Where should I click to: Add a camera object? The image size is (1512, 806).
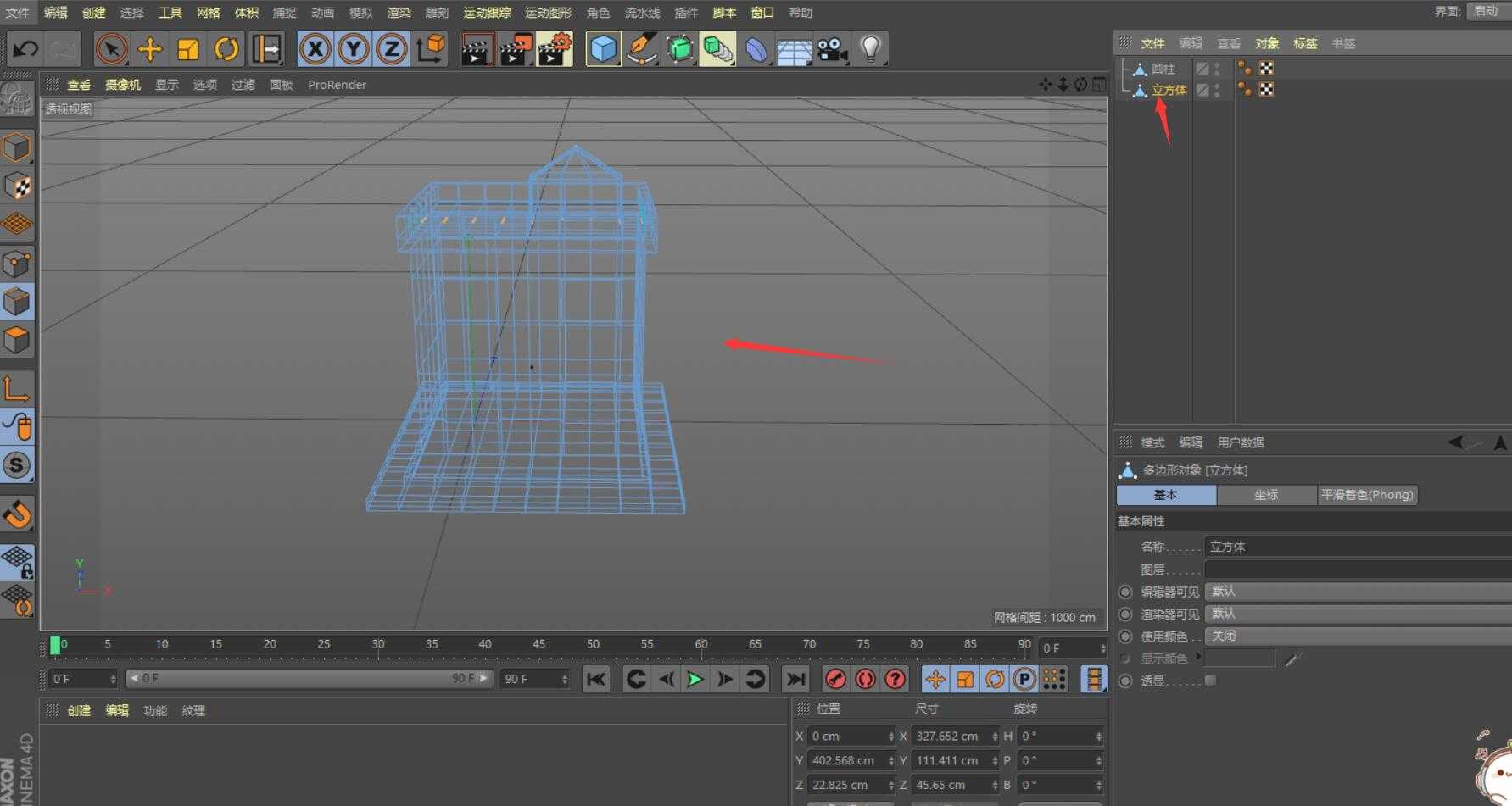pyautogui.click(x=832, y=49)
